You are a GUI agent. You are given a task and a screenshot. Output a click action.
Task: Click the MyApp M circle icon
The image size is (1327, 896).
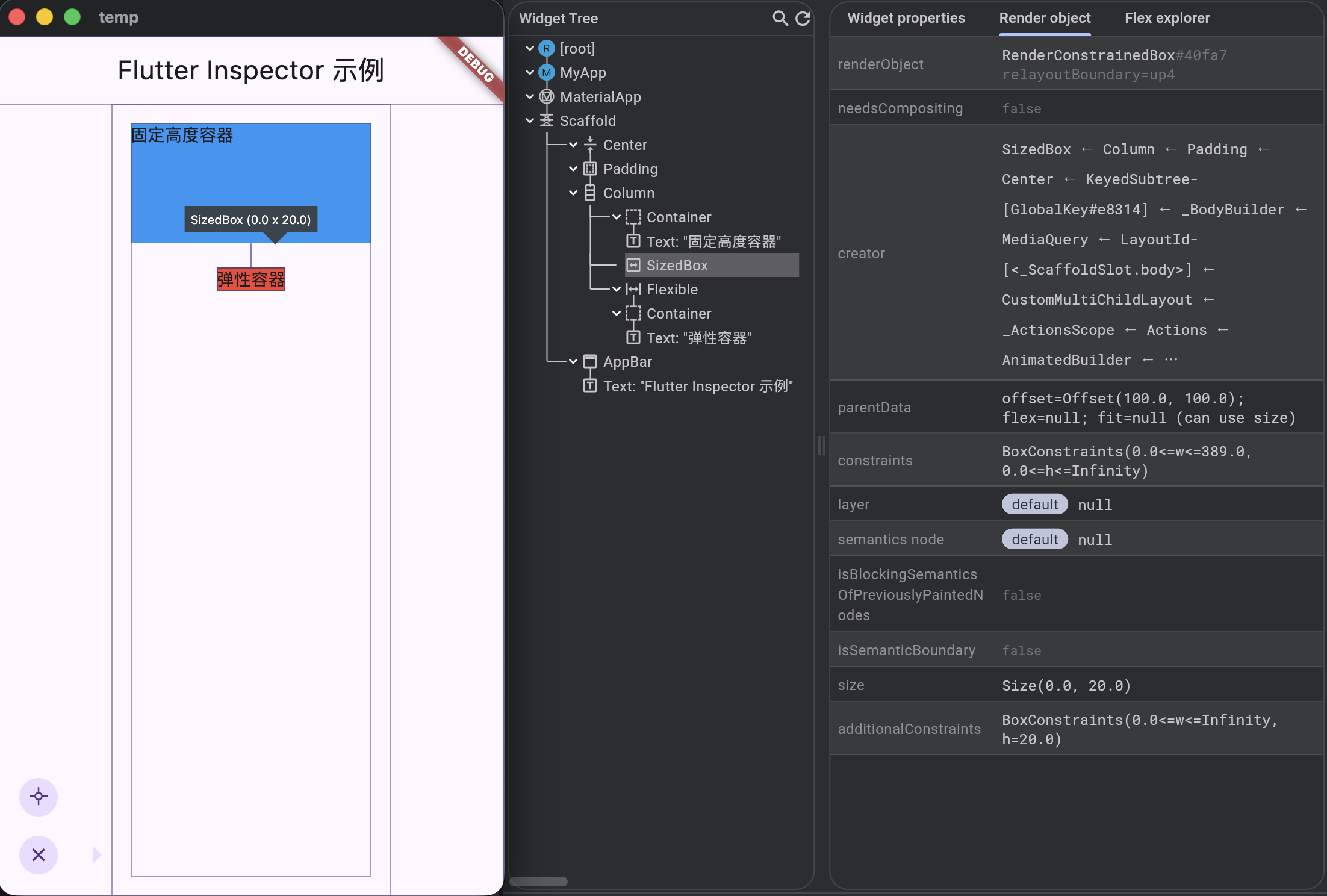click(x=547, y=73)
